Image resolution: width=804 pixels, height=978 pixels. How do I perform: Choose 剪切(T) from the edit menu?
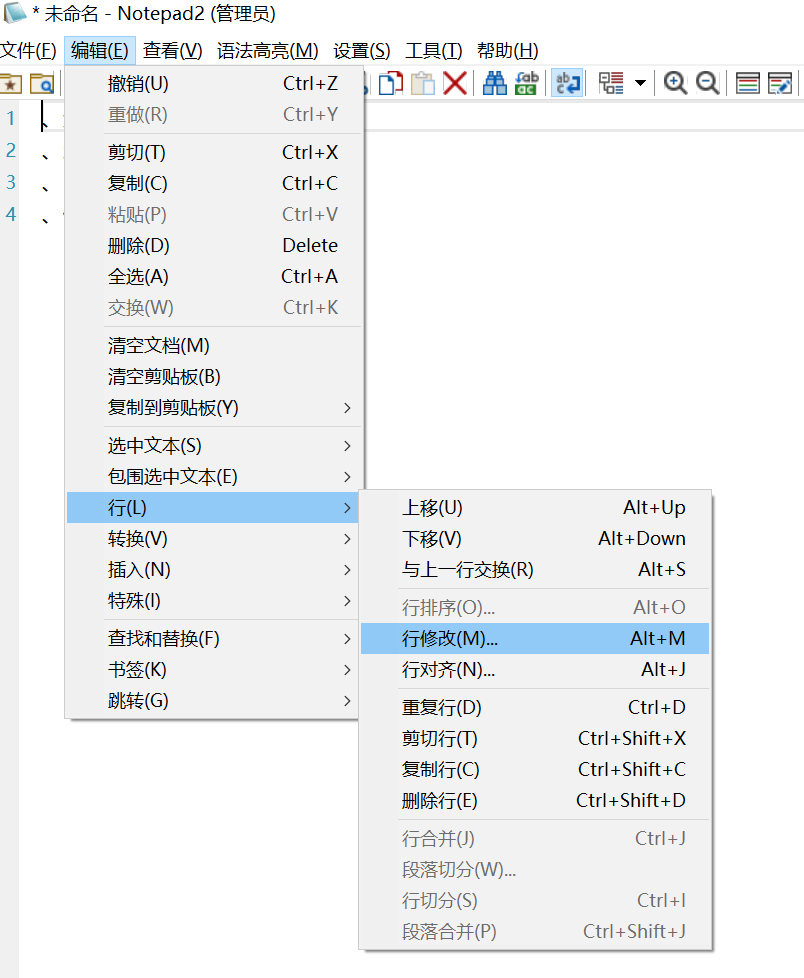click(215, 152)
